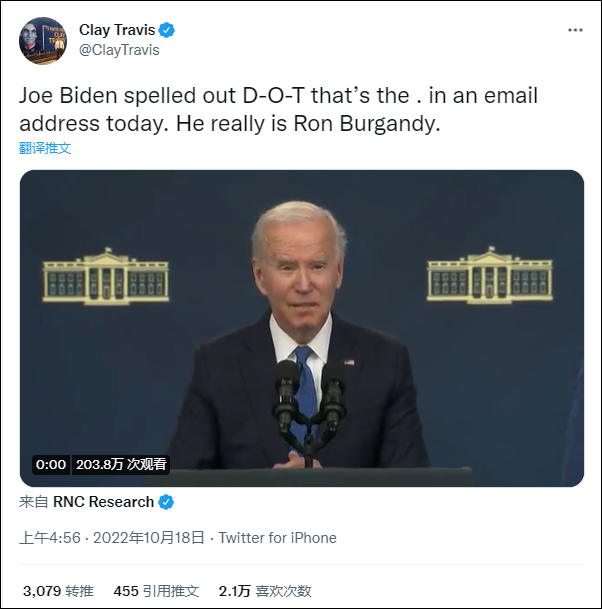The image size is (602, 609).
Task: Open the Clay Travis display name
Action: click(116, 30)
